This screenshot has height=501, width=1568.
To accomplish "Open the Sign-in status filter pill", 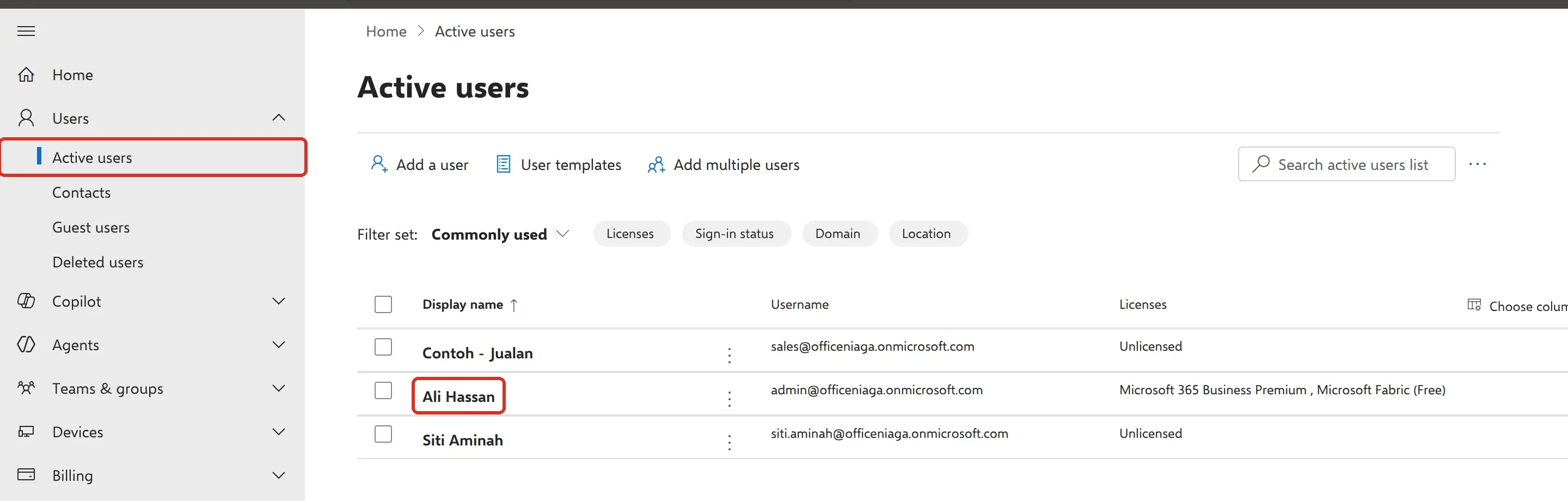I will [x=736, y=234].
